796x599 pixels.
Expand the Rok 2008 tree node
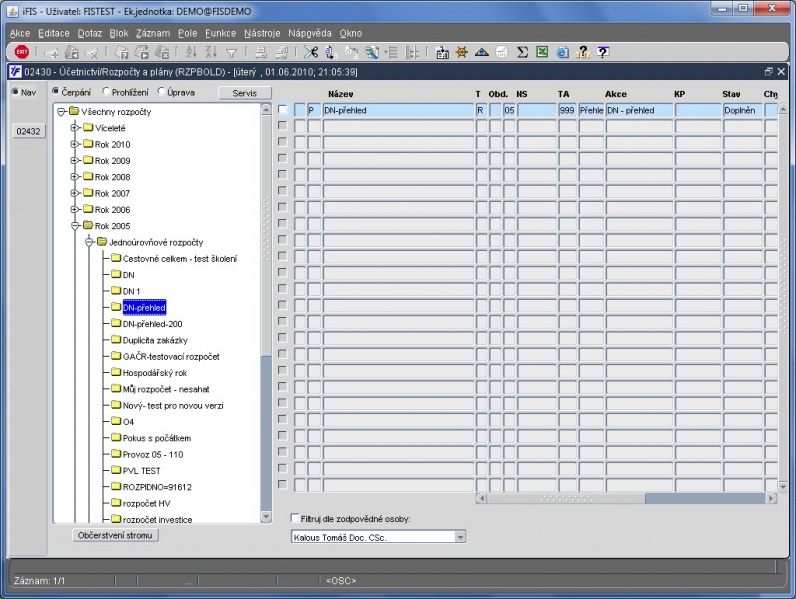point(75,177)
